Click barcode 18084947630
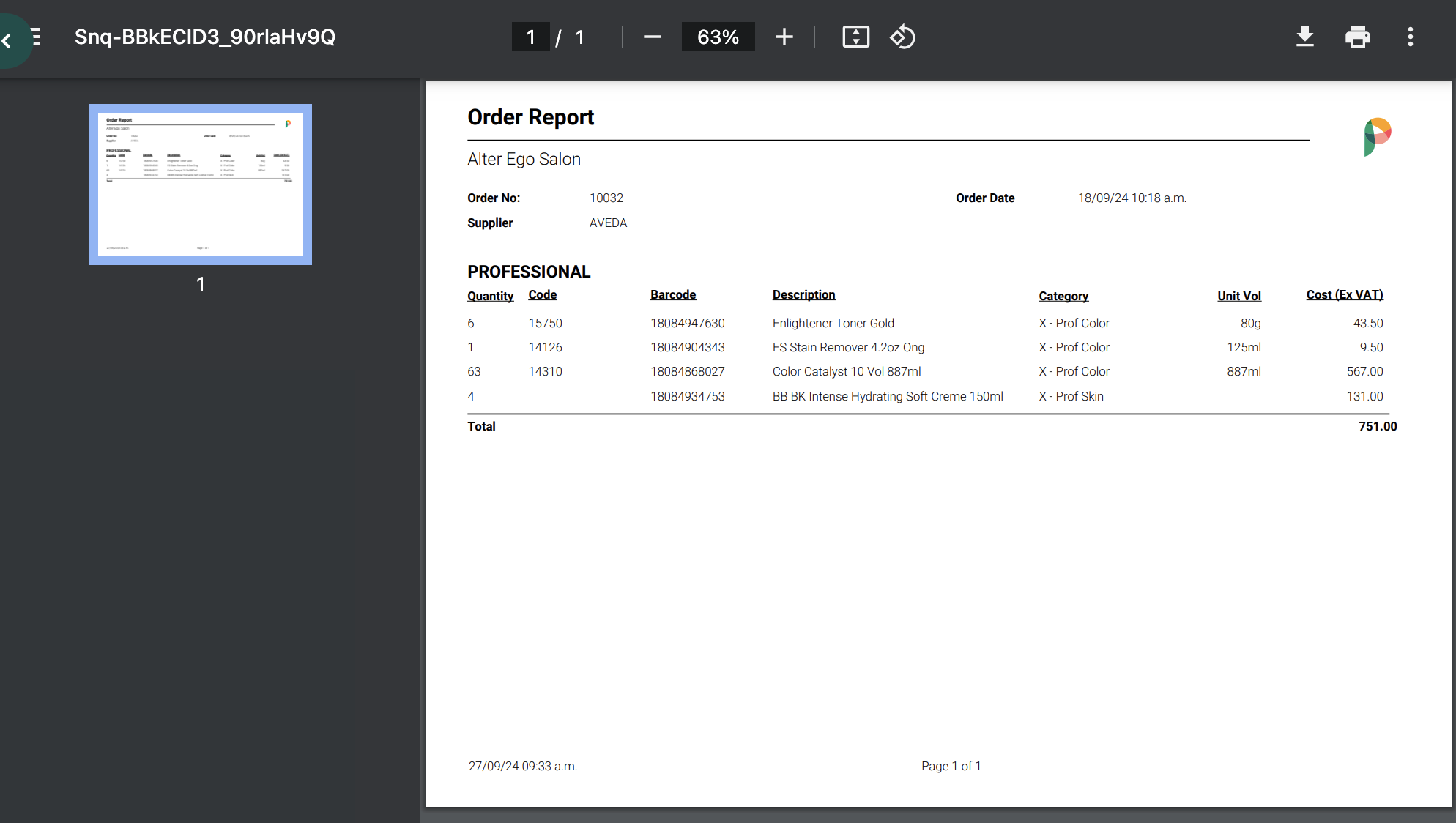Image resolution: width=1456 pixels, height=823 pixels. (x=688, y=323)
